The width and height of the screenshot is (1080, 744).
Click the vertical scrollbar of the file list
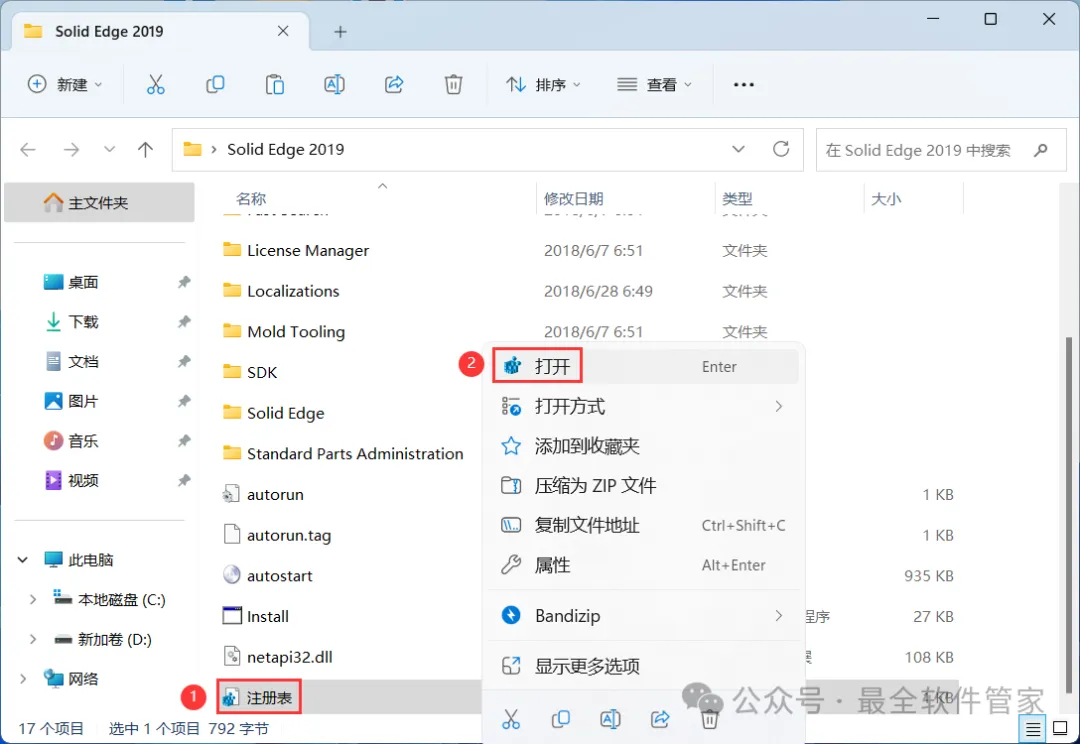(x=1070, y=513)
